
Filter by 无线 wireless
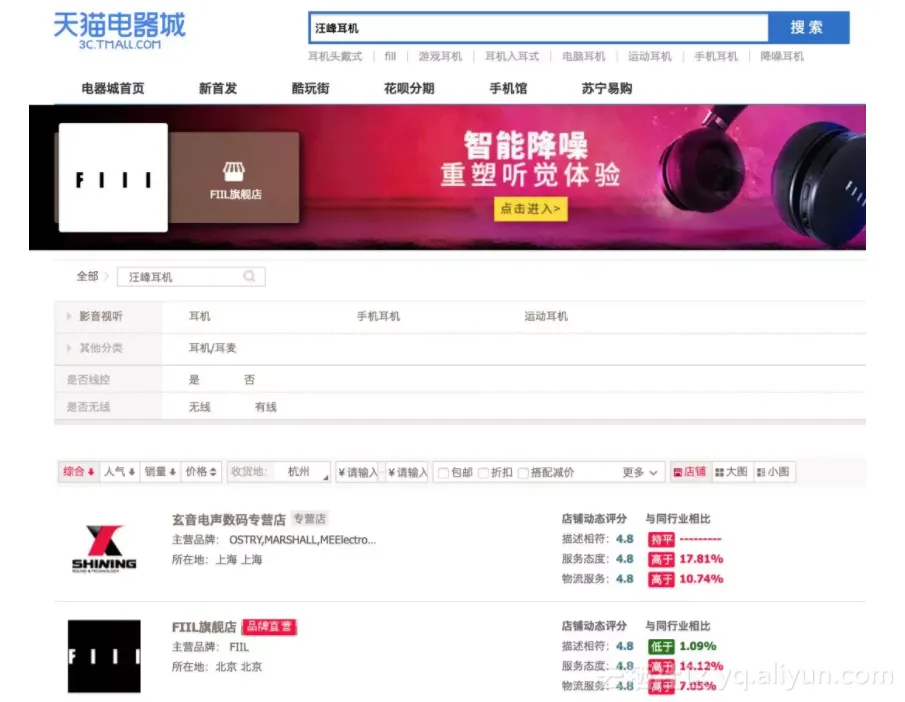(x=200, y=407)
